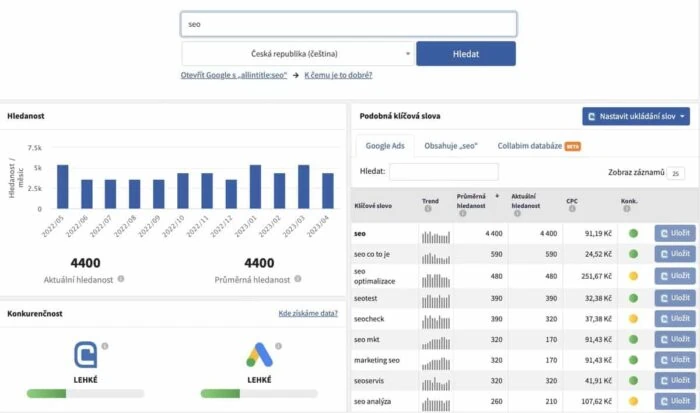Click the Collabim competition progress bar
The image size is (700, 413).
pyautogui.click(x=87, y=394)
